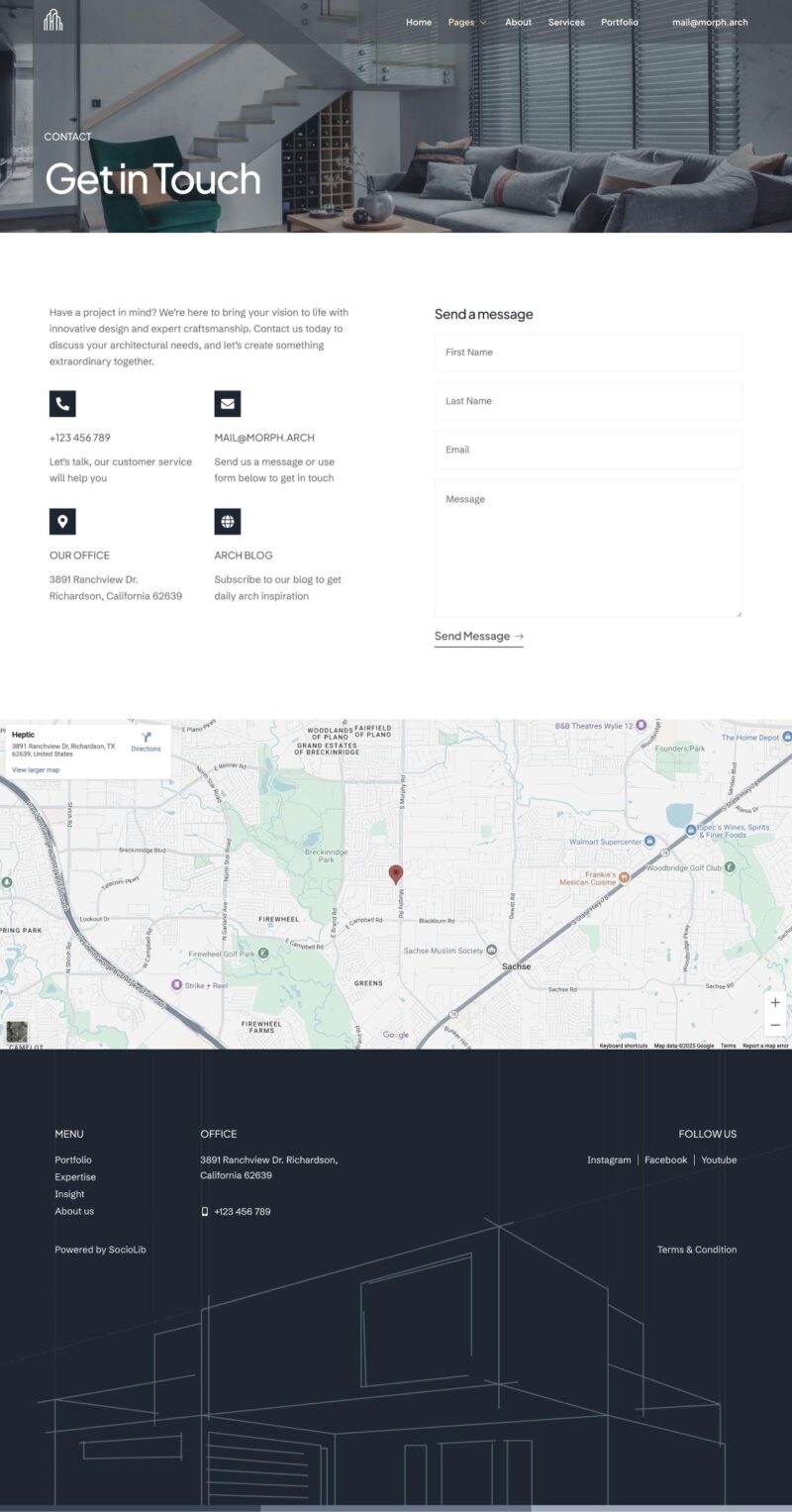
Task: Open the View larger map link
Action: click(36, 769)
